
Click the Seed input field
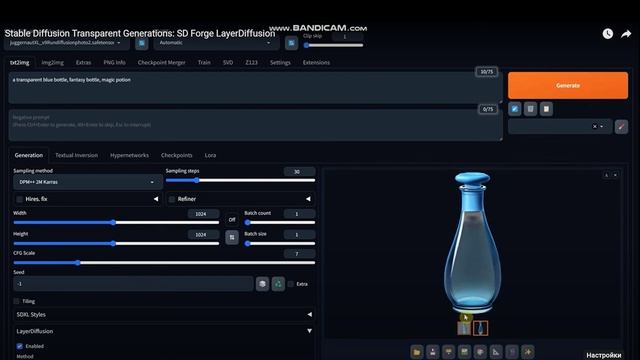[x=133, y=284]
